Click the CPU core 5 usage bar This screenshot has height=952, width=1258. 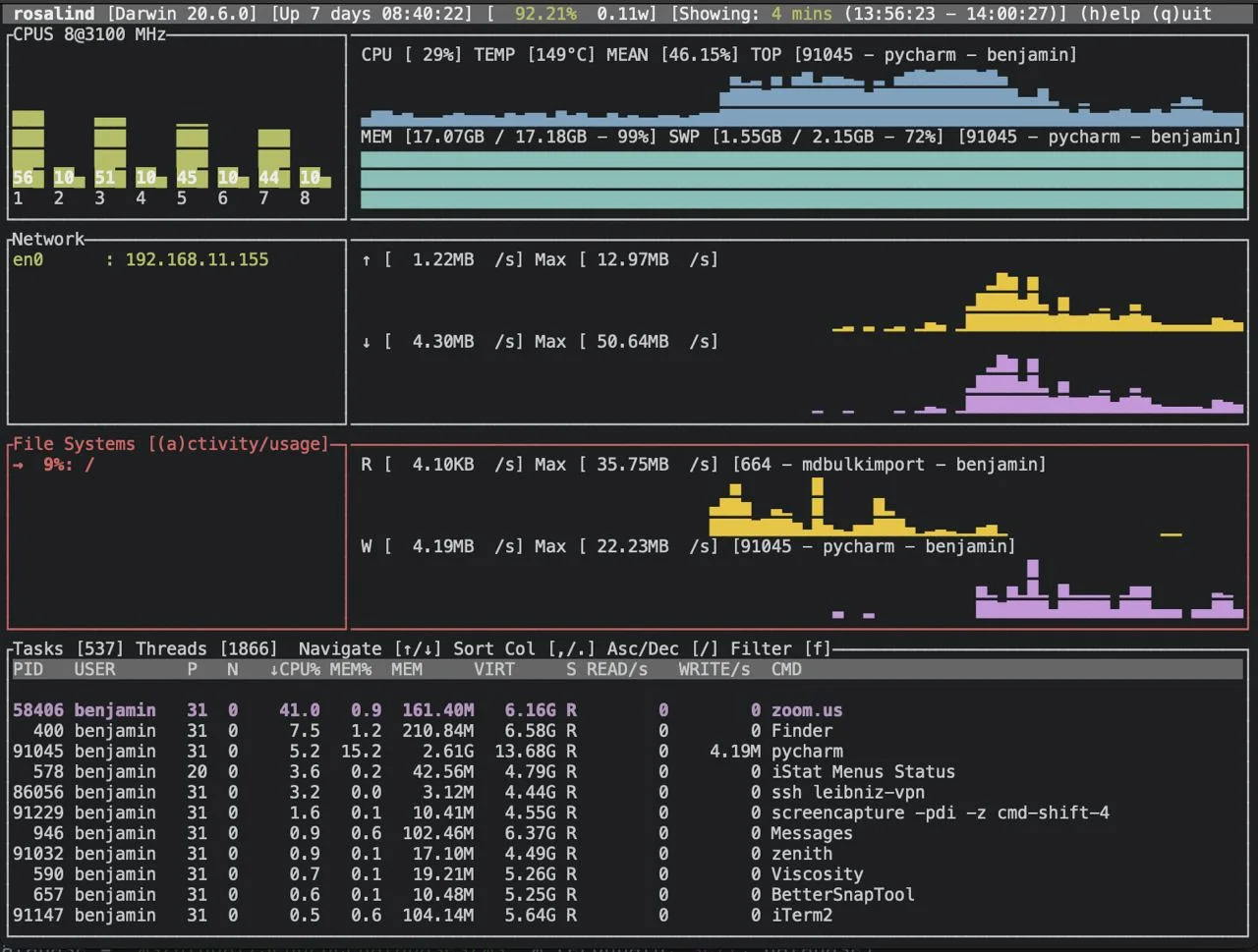(192, 154)
